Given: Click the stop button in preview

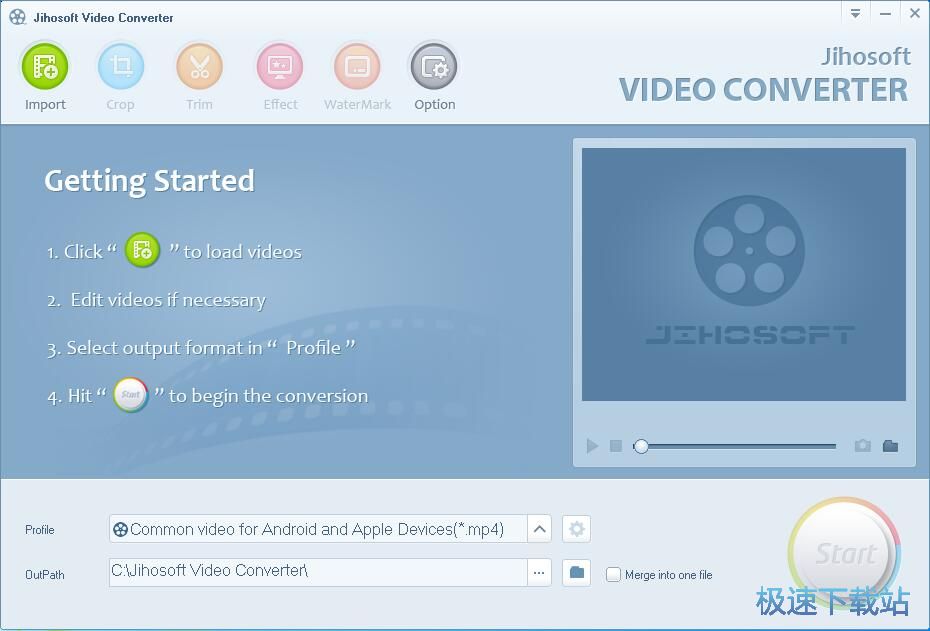Looking at the screenshot, I should [616, 446].
